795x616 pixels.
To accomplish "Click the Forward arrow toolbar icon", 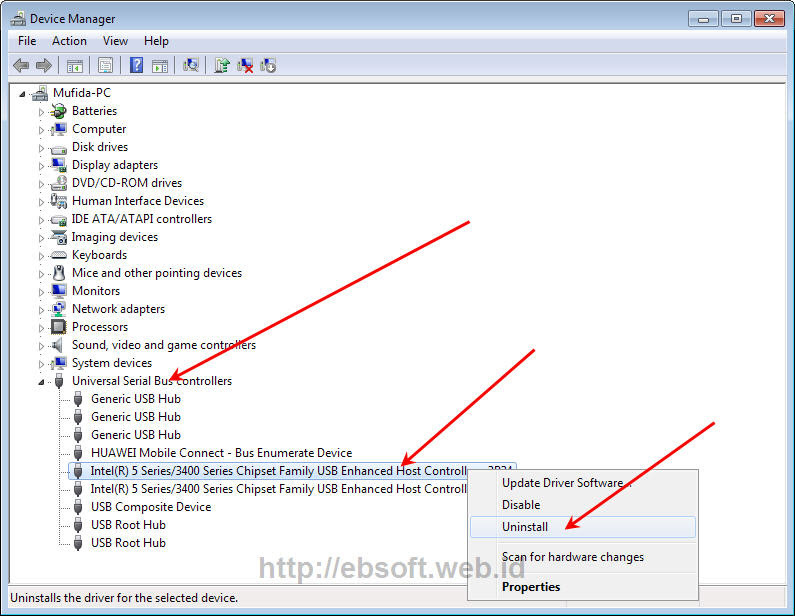I will click(x=44, y=65).
